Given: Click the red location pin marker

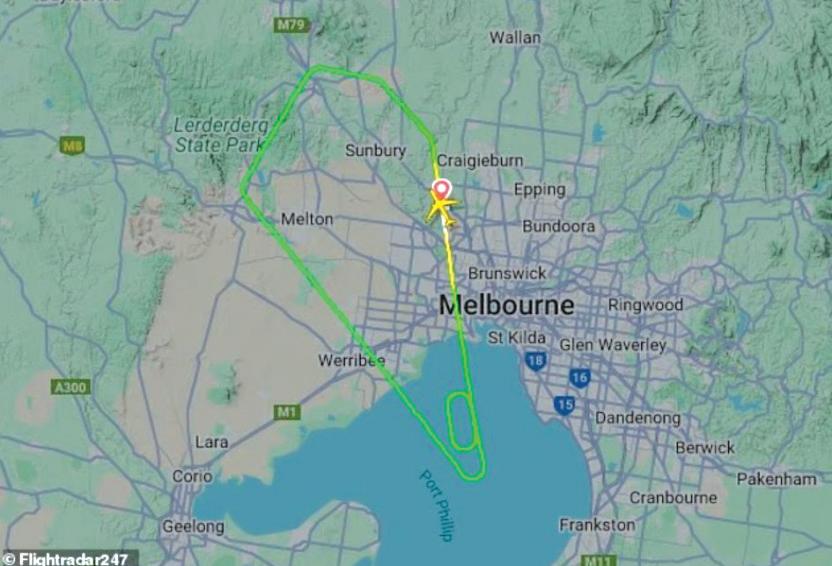Looking at the screenshot, I should tap(441, 189).
